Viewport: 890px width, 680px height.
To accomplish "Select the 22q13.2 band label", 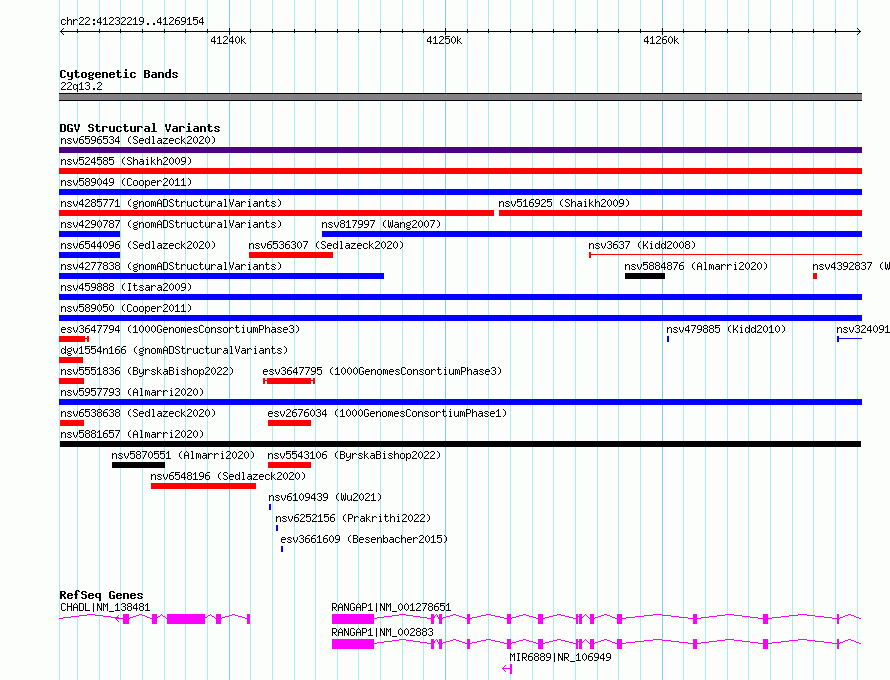I will pos(81,86).
